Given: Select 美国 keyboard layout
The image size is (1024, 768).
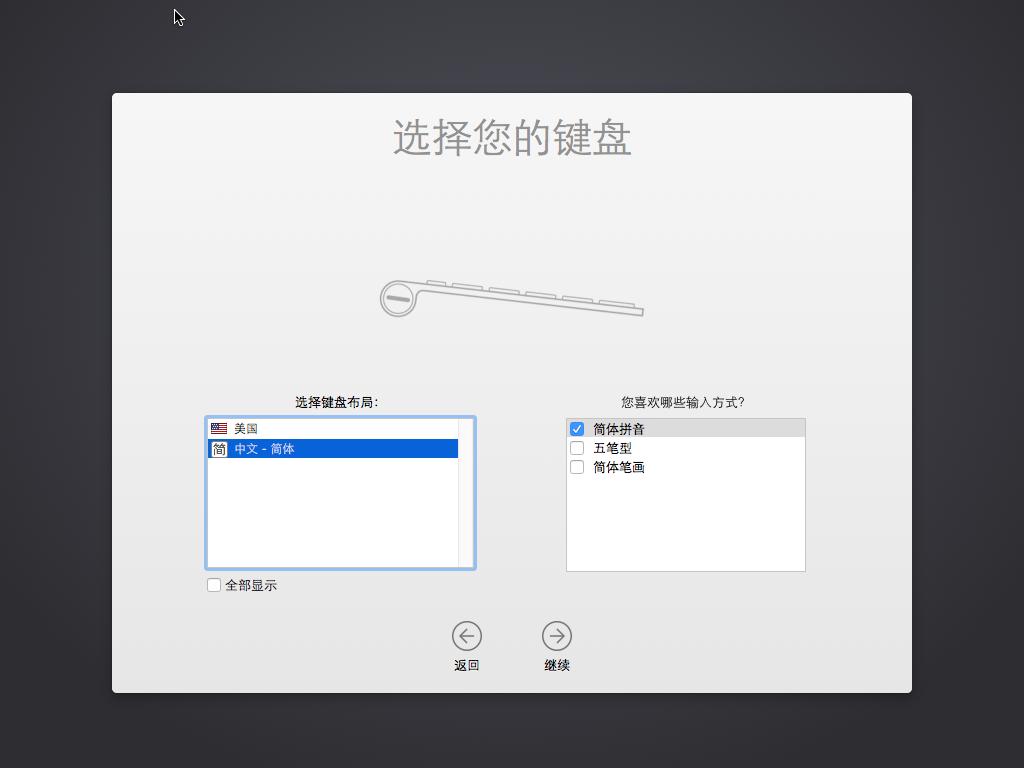Looking at the screenshot, I should (300, 428).
